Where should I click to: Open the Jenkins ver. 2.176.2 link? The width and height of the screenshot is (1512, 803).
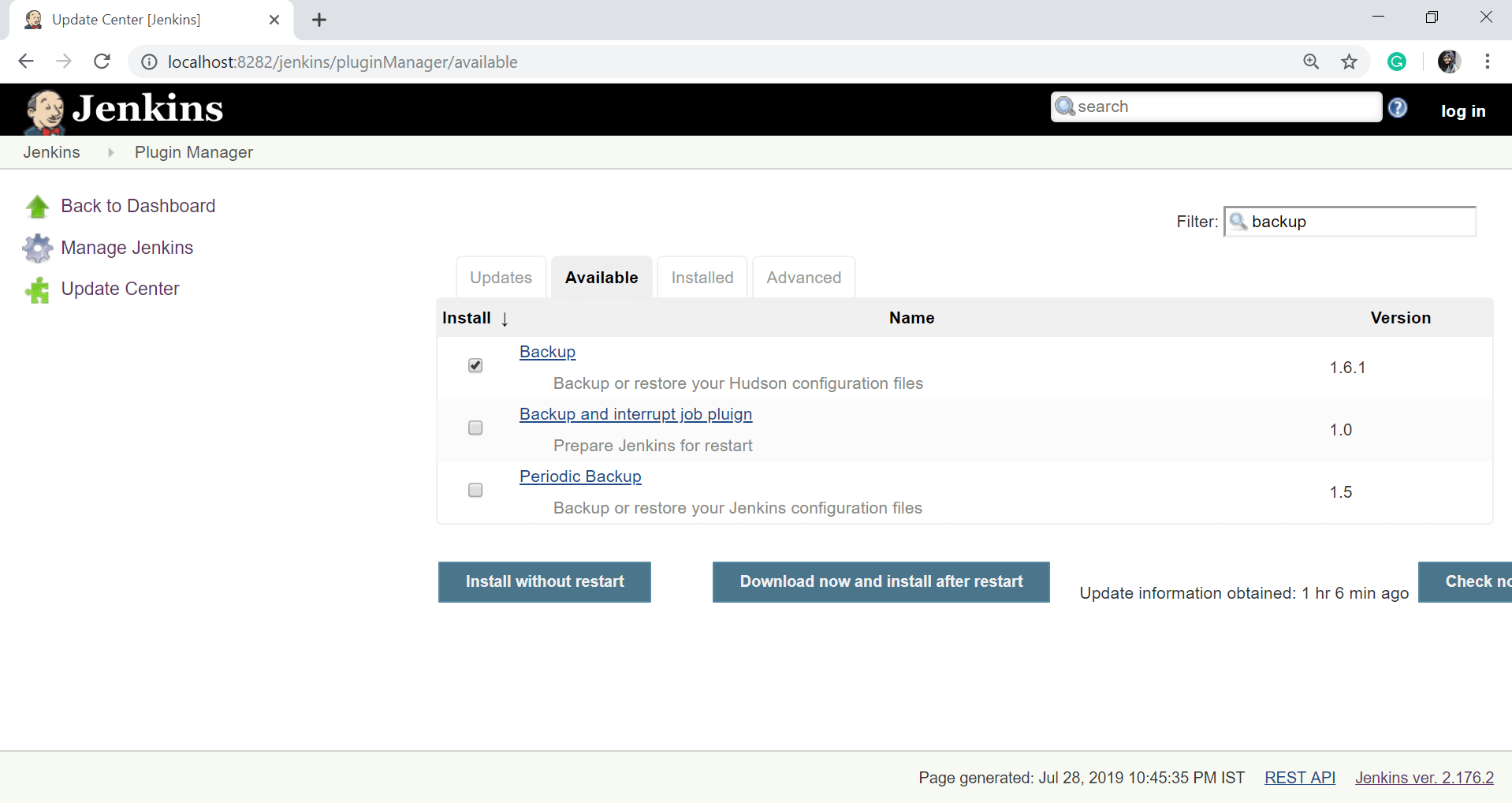coord(1424,778)
